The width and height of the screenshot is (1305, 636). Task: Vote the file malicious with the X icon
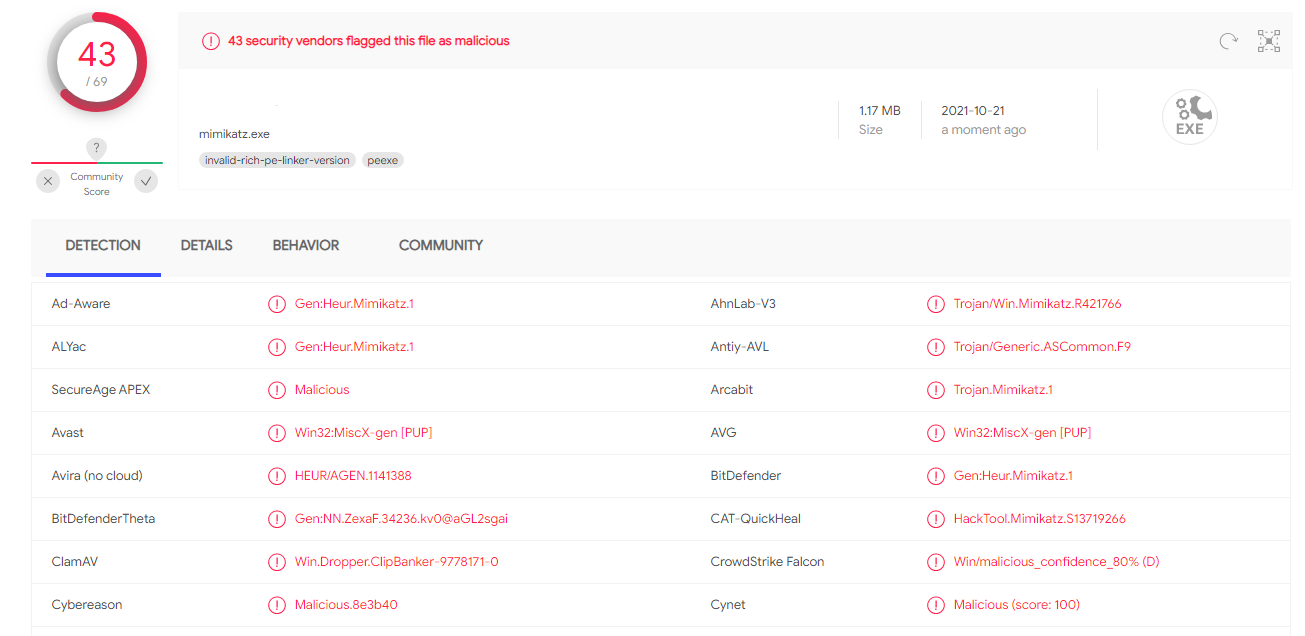pos(48,181)
